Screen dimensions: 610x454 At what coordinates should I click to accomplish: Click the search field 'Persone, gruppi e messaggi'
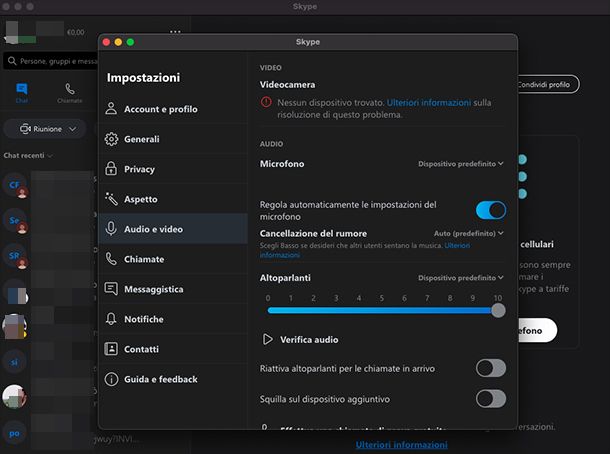click(x=51, y=61)
